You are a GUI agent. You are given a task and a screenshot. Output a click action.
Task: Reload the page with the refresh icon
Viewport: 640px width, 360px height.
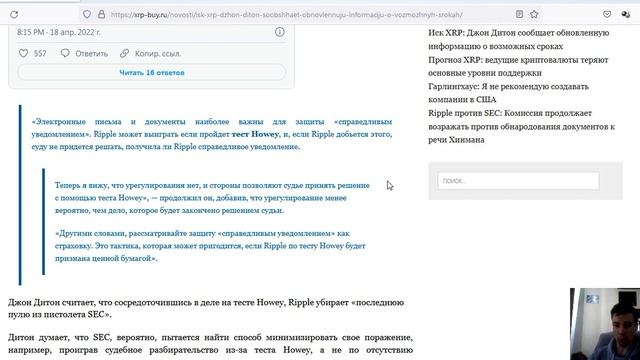14,15
